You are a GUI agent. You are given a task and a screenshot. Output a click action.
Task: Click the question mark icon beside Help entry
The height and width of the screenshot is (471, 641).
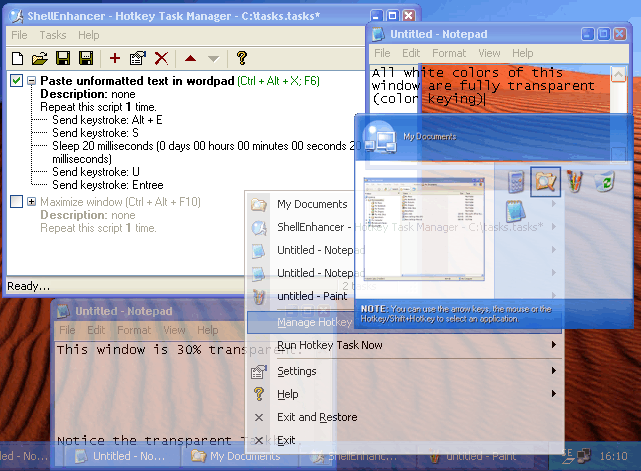pyautogui.click(x=259, y=394)
